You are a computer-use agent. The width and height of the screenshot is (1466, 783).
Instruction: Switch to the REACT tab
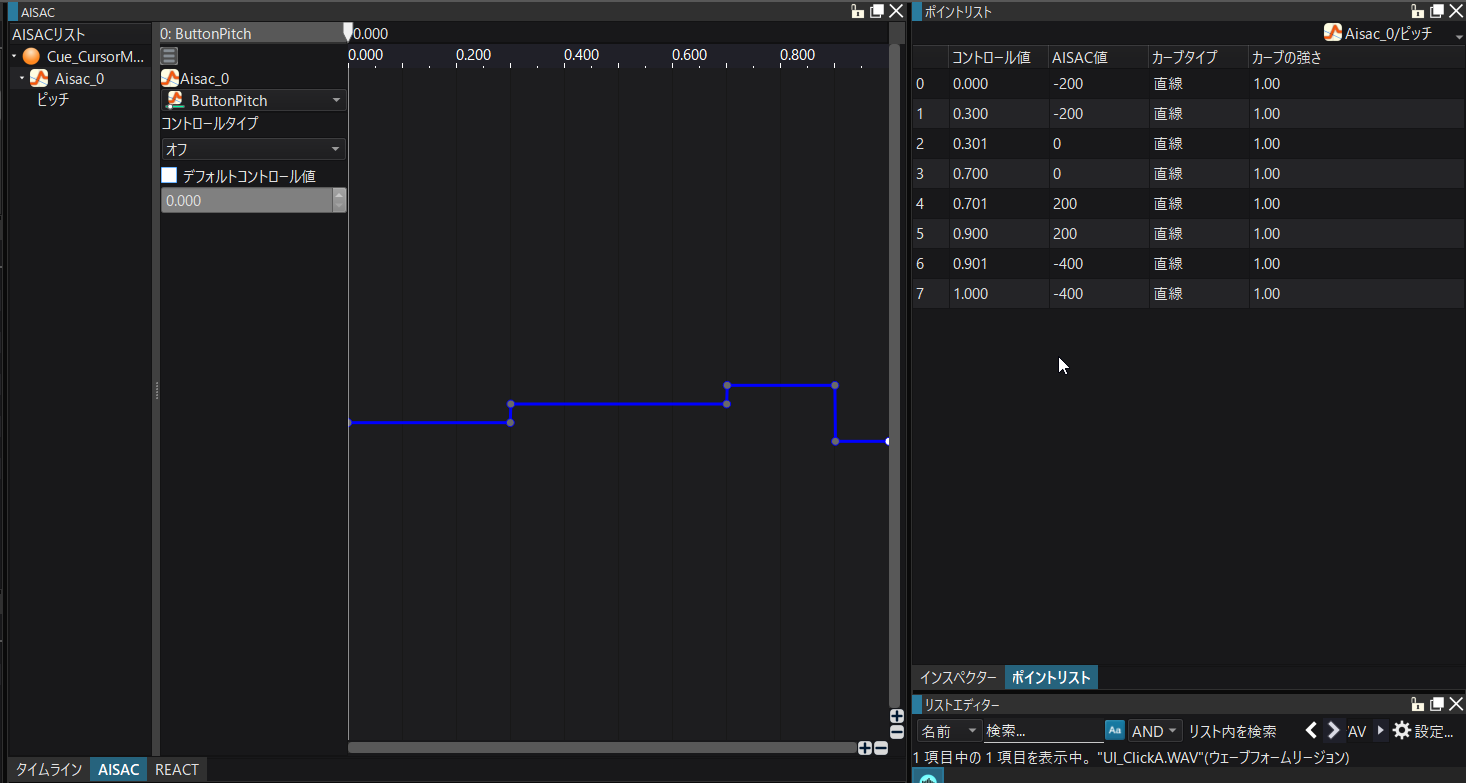pos(177,769)
